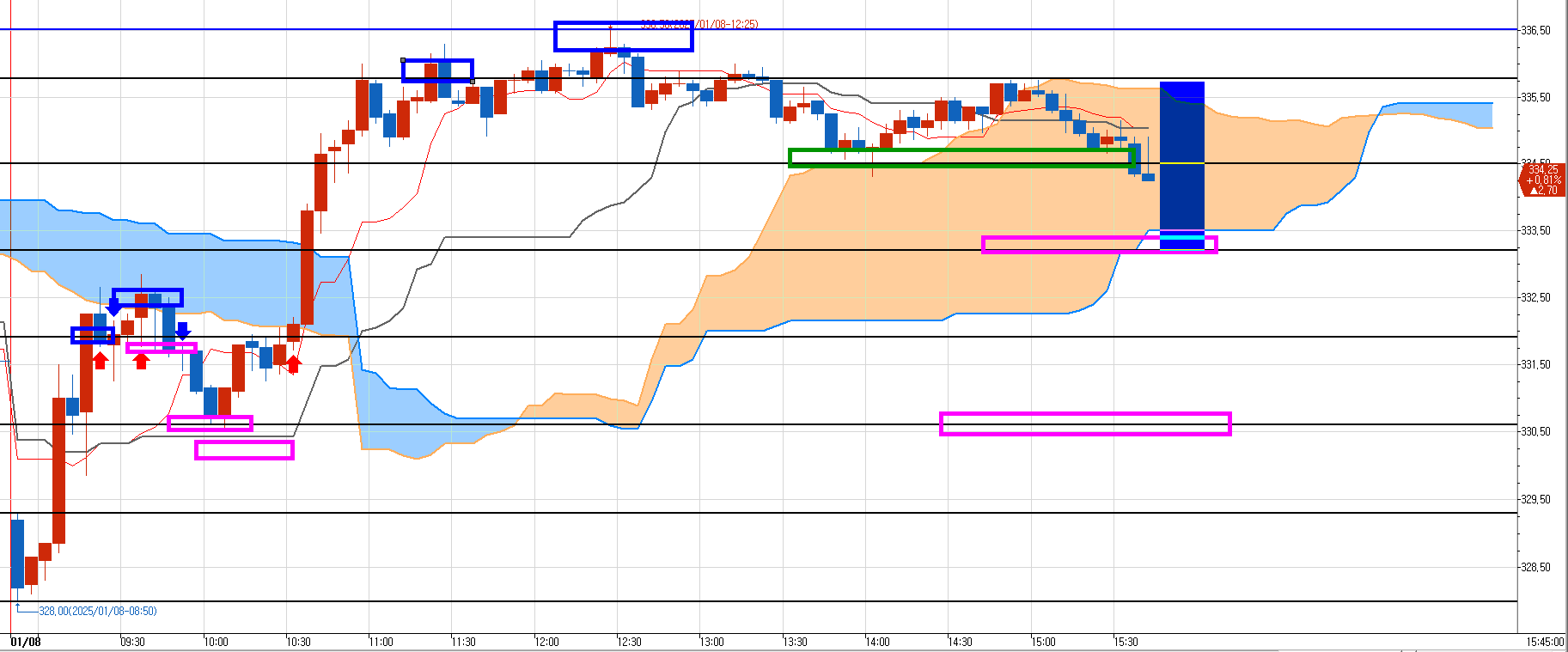This screenshot has width=1568, height=652.
Task: Click the 336.50 price axis label
Action: 1536,30
